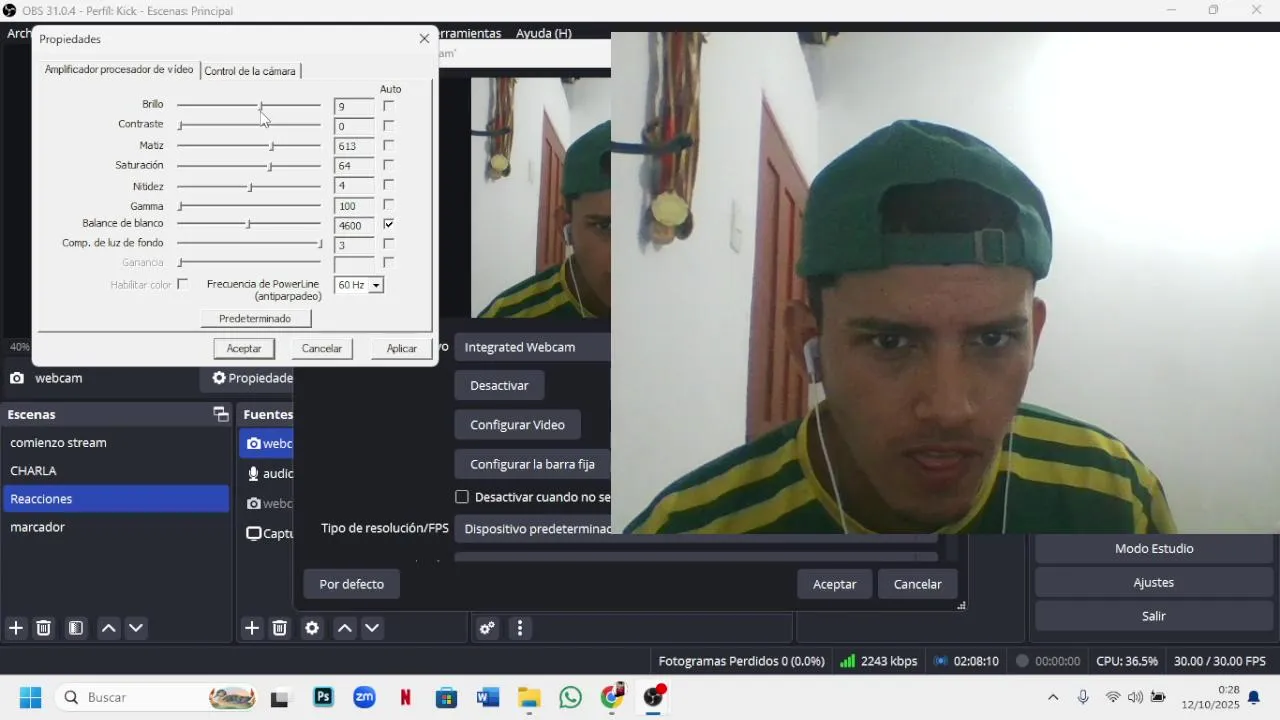1280x720 pixels.
Task: Pop out the Escenas dock icon
Action: [220, 414]
